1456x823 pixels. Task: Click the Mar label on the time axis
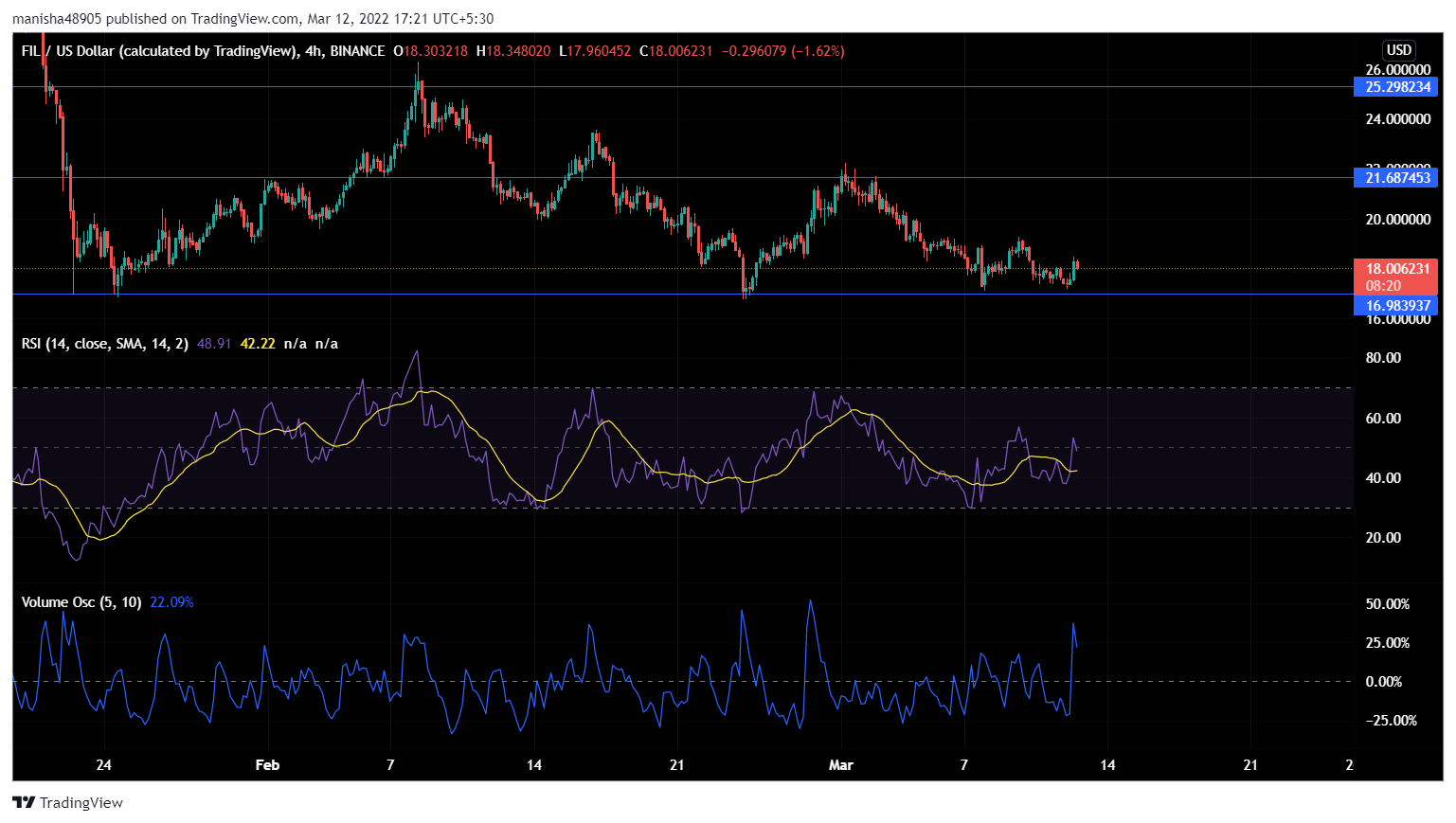[x=840, y=765]
